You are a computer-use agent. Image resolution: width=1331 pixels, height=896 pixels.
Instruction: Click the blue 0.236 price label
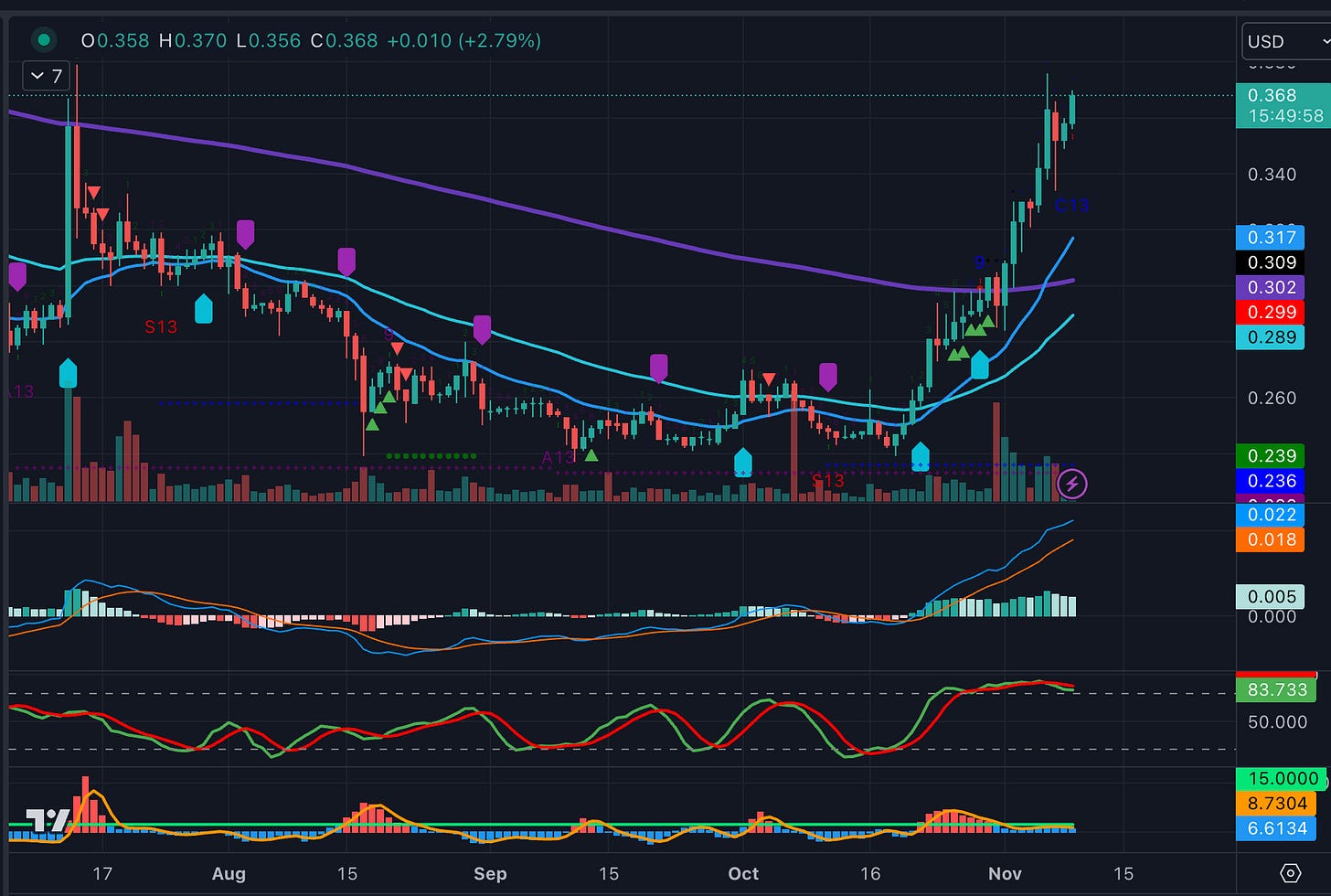[x=1270, y=480]
